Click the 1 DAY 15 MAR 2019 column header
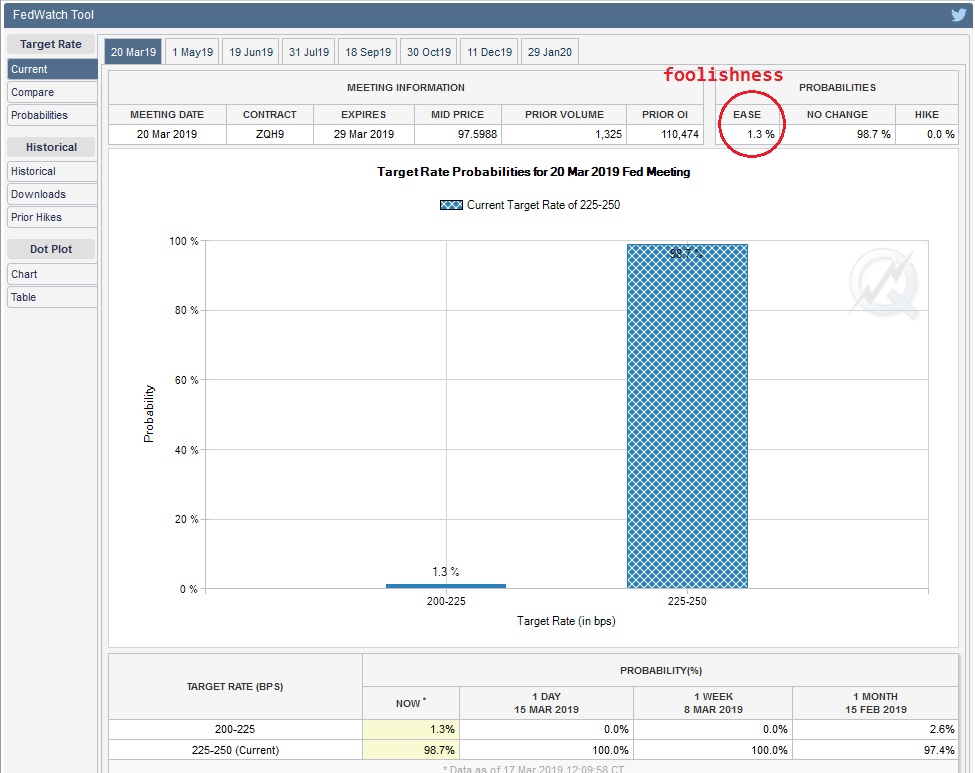This screenshot has height=773, width=975. click(x=547, y=703)
